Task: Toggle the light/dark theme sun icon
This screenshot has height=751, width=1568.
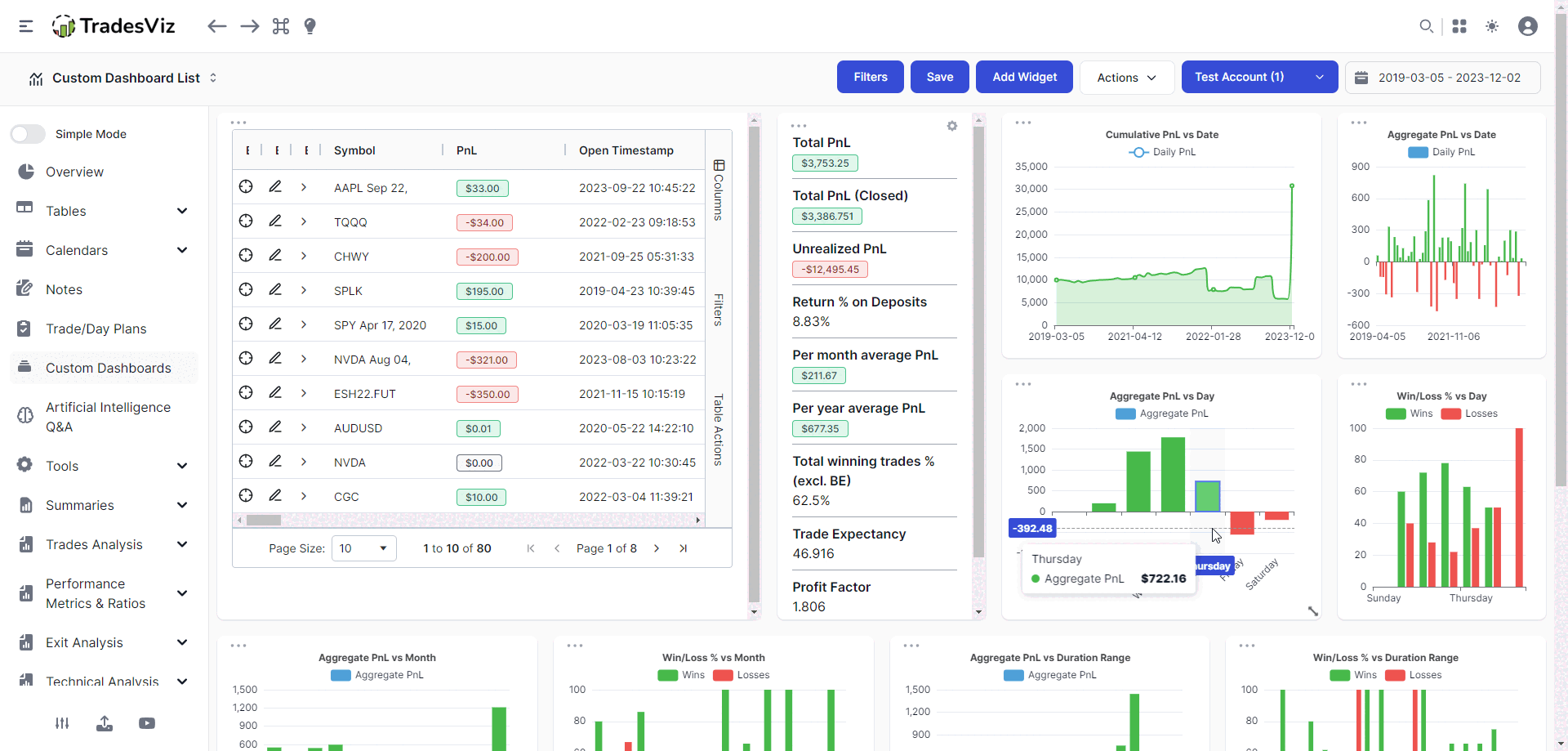Action: pos(1492,26)
